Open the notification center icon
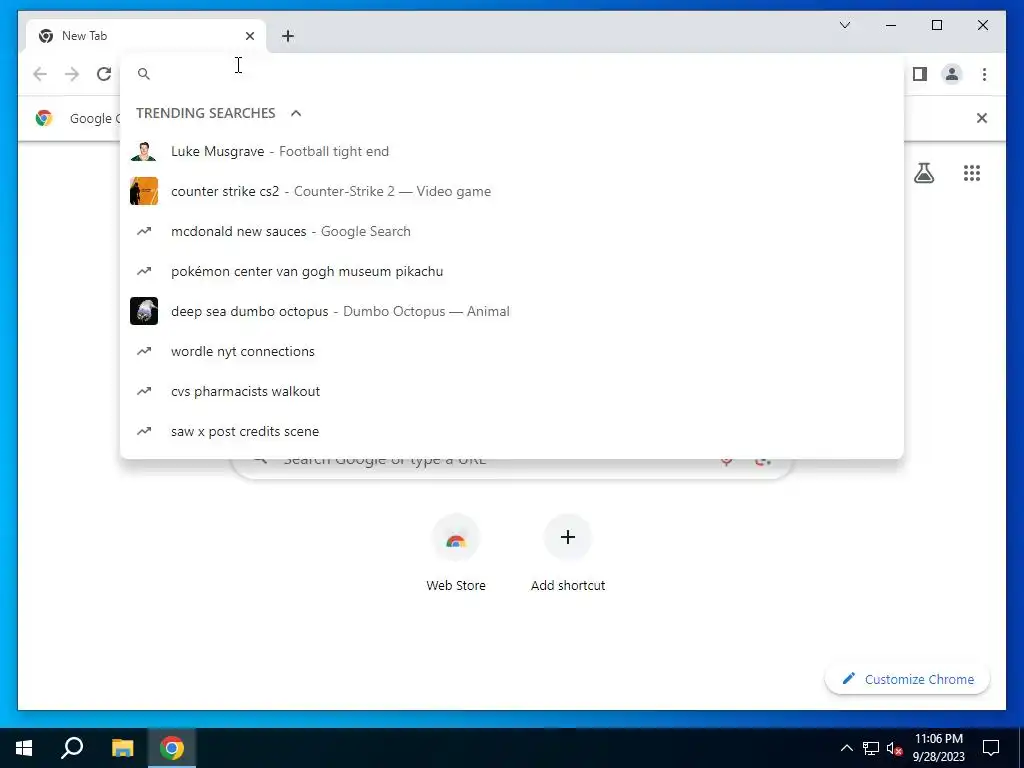 pyautogui.click(x=991, y=748)
